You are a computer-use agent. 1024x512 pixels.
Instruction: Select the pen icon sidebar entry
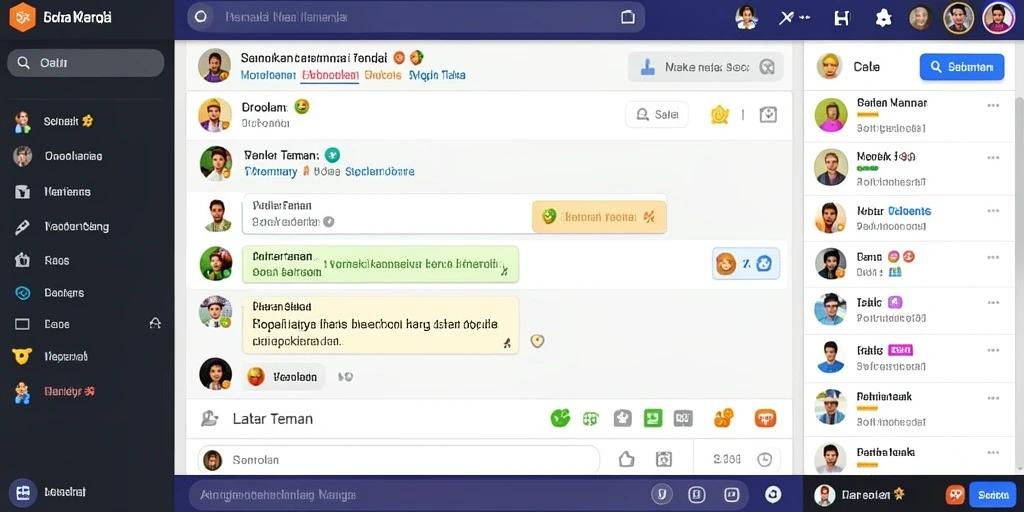tap(22, 227)
